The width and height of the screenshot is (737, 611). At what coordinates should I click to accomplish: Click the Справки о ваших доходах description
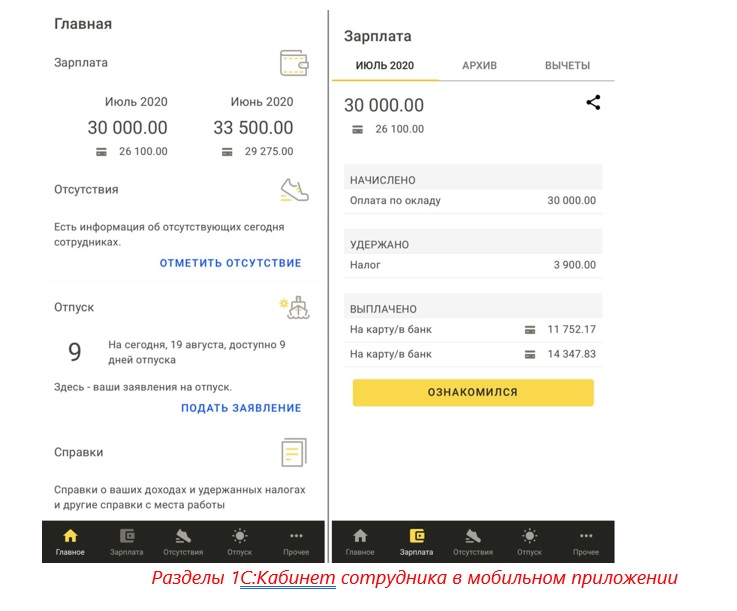(x=180, y=497)
